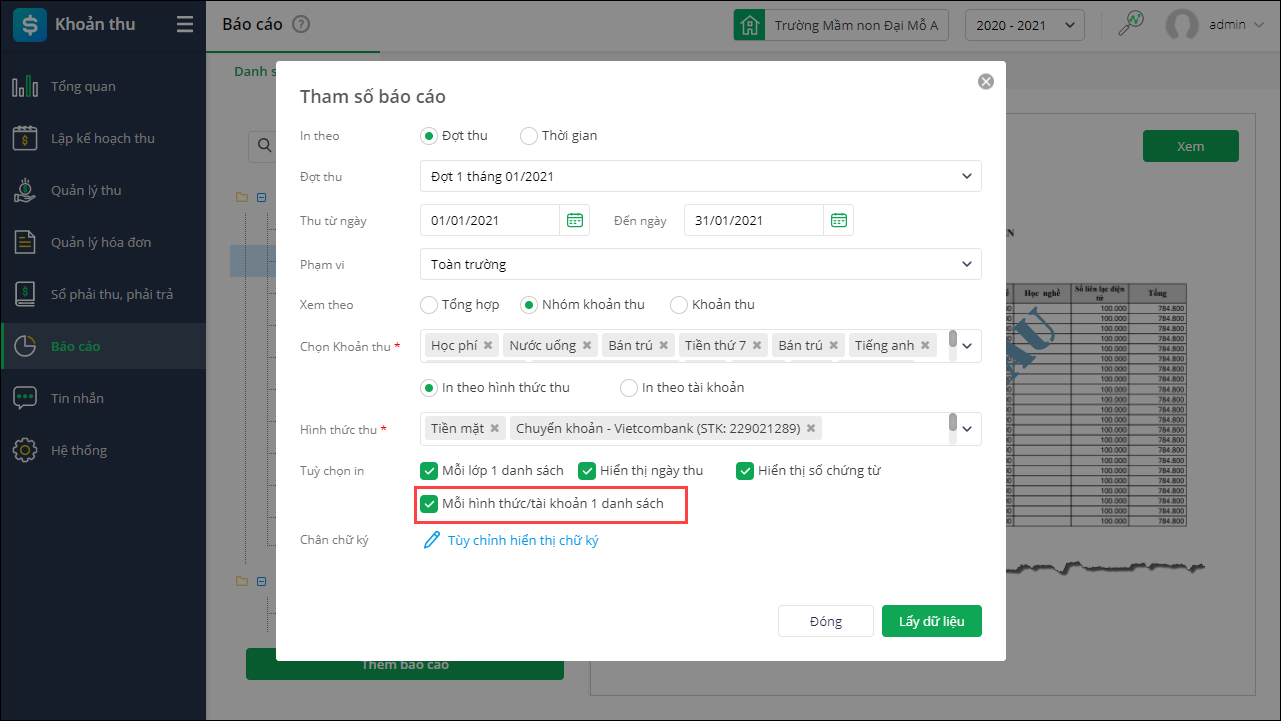Click the Lấy dữ liệu button

pyautogui.click(x=931, y=622)
